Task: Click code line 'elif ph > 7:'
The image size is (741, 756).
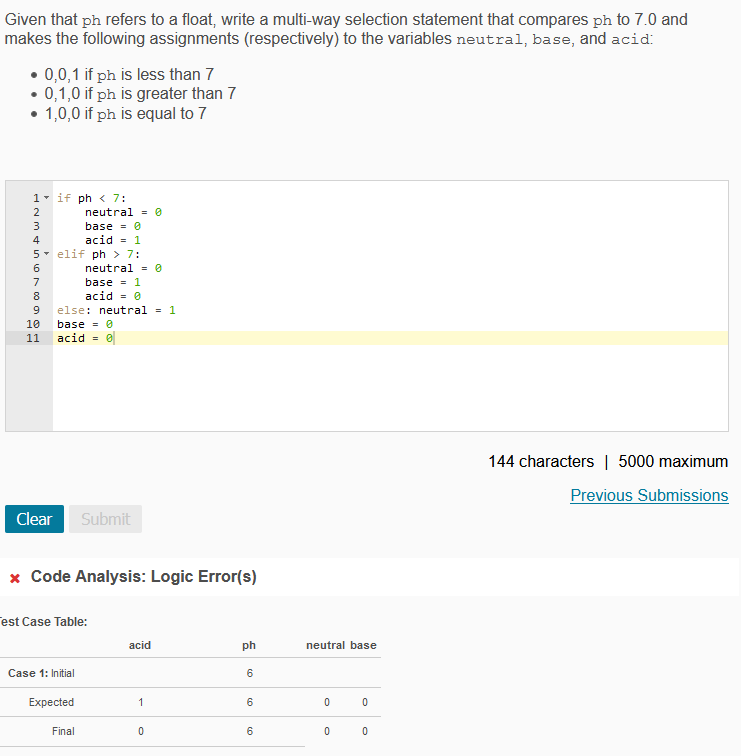Action: pos(98,254)
